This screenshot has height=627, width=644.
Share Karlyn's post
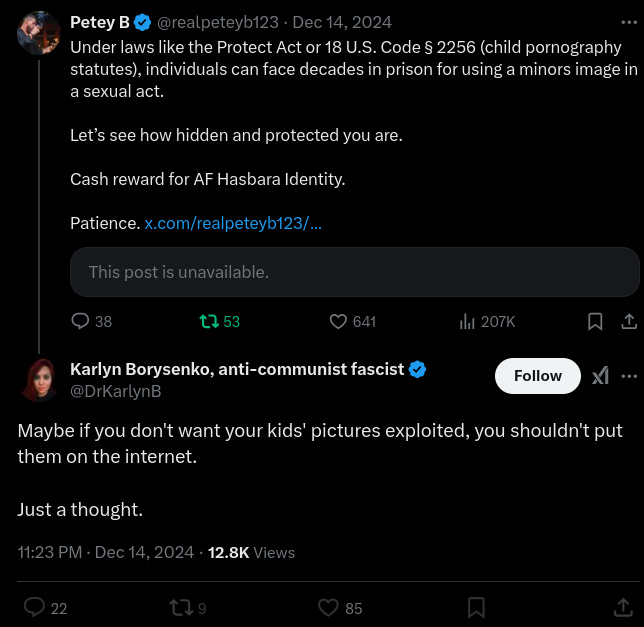click(622, 607)
